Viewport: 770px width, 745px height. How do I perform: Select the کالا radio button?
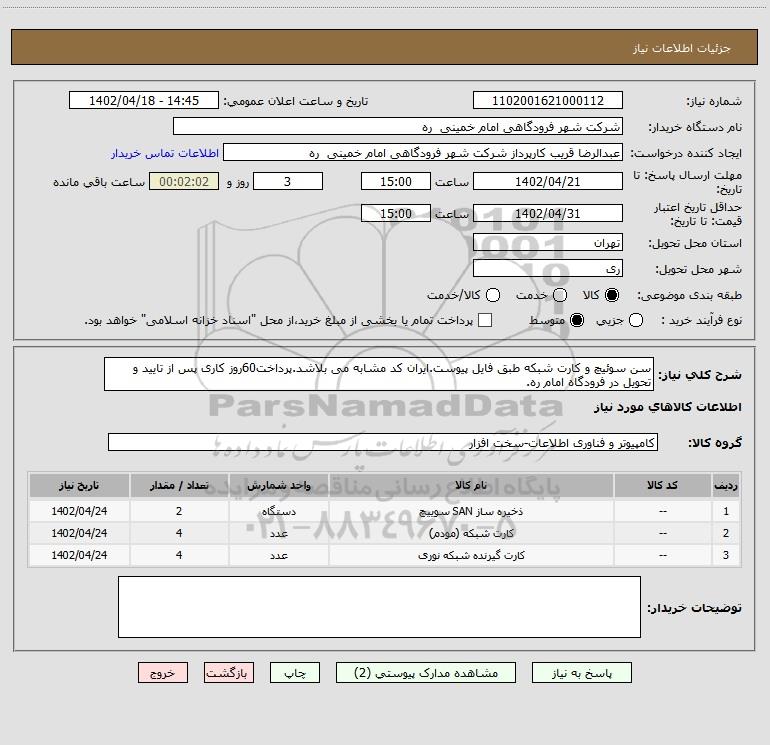pos(612,295)
